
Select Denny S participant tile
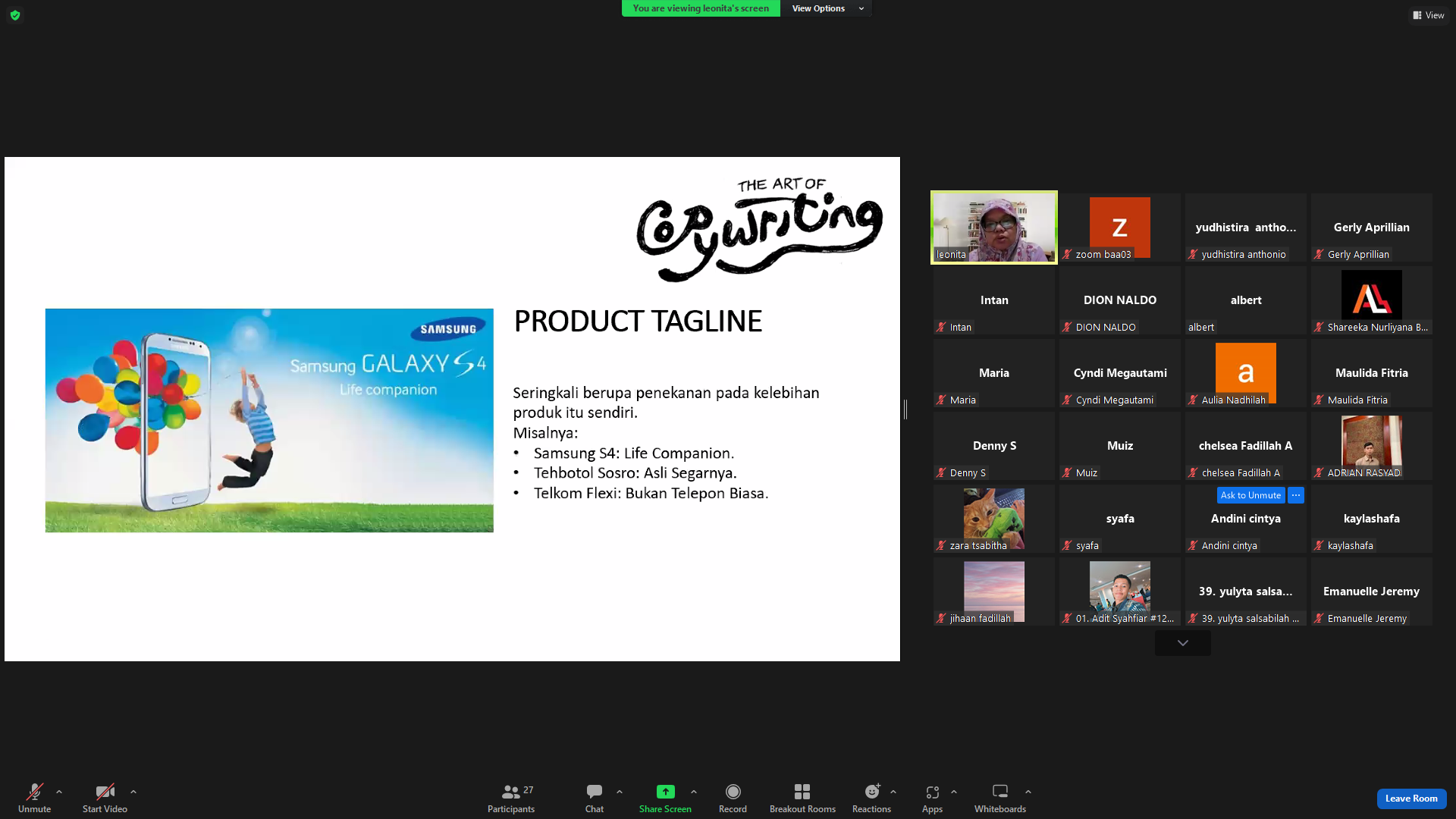tap(994, 446)
